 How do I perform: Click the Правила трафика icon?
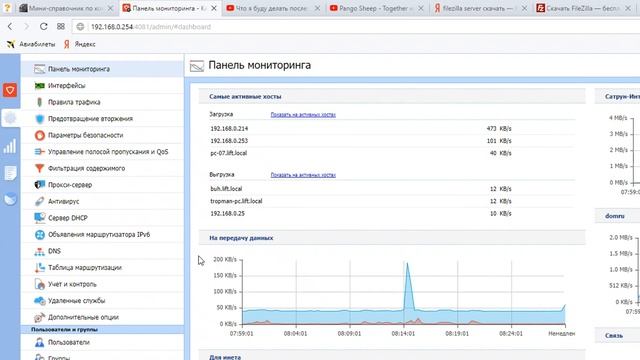40,102
